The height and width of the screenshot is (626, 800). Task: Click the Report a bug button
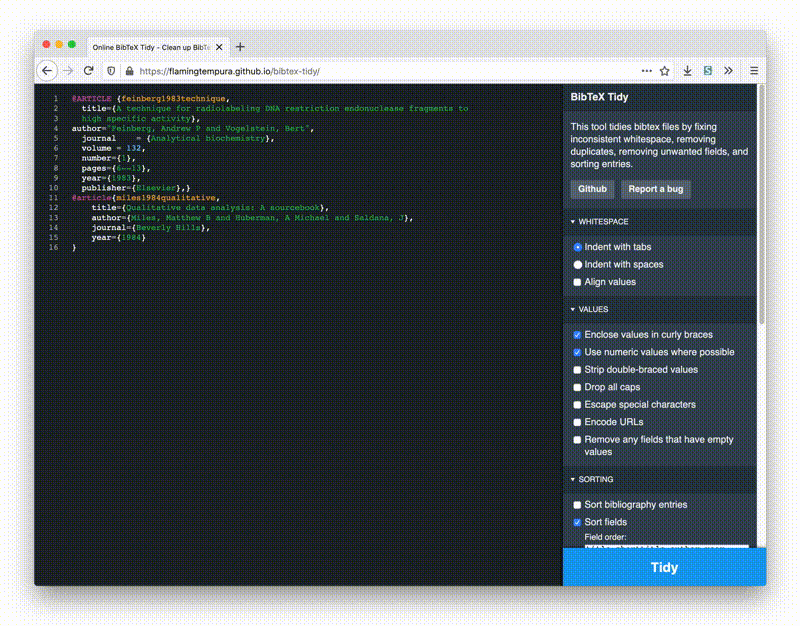pos(656,189)
